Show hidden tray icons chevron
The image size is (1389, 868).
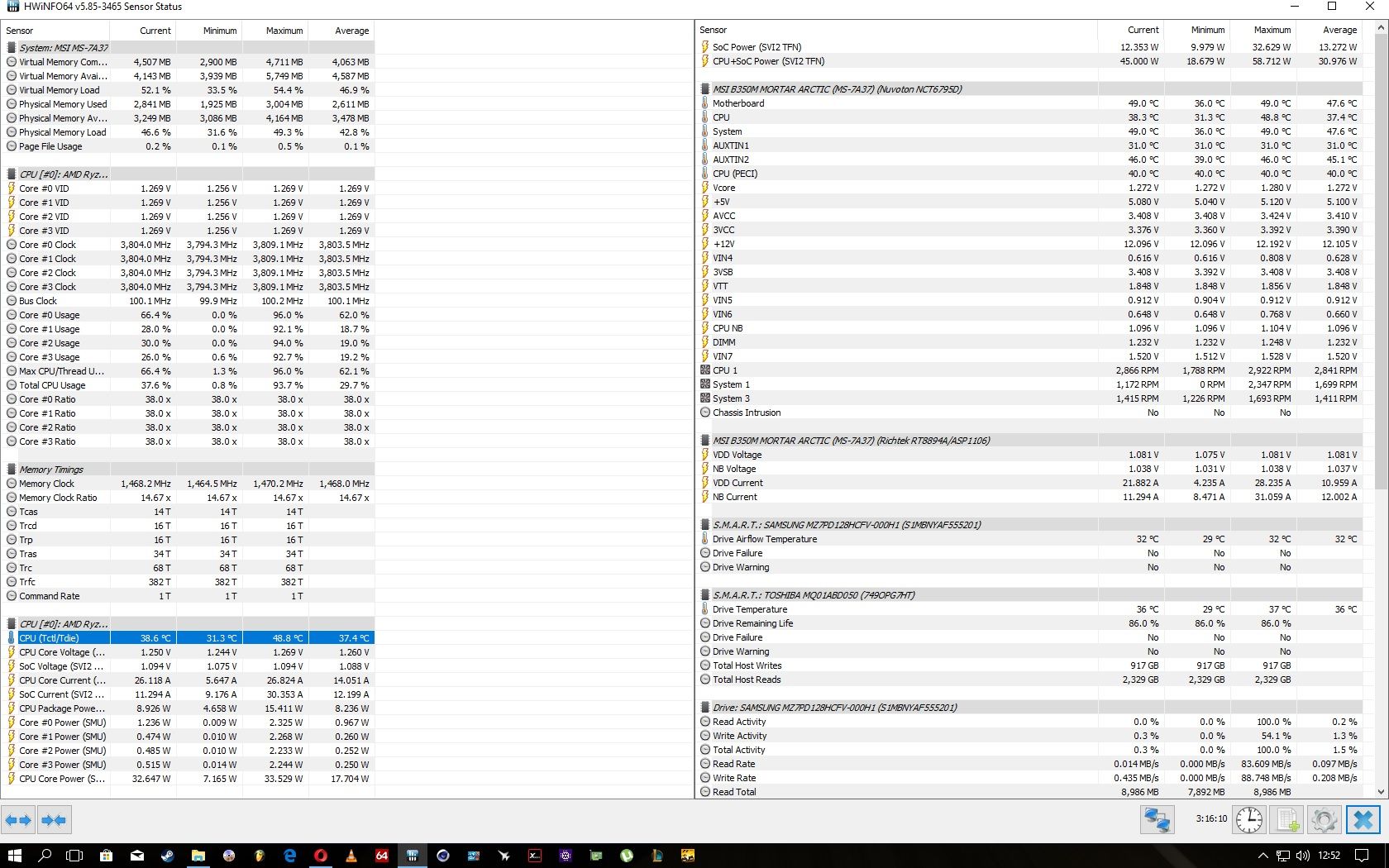1263,856
